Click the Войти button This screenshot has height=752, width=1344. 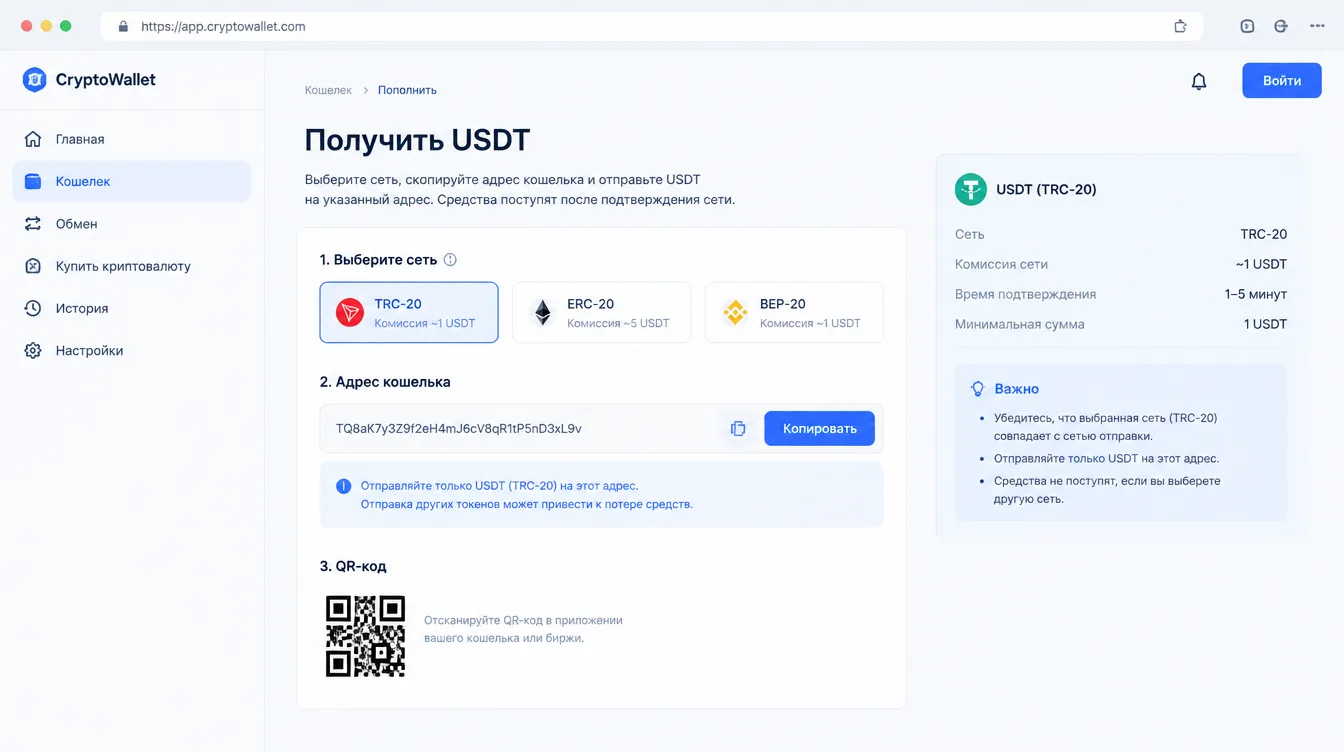tap(1282, 81)
